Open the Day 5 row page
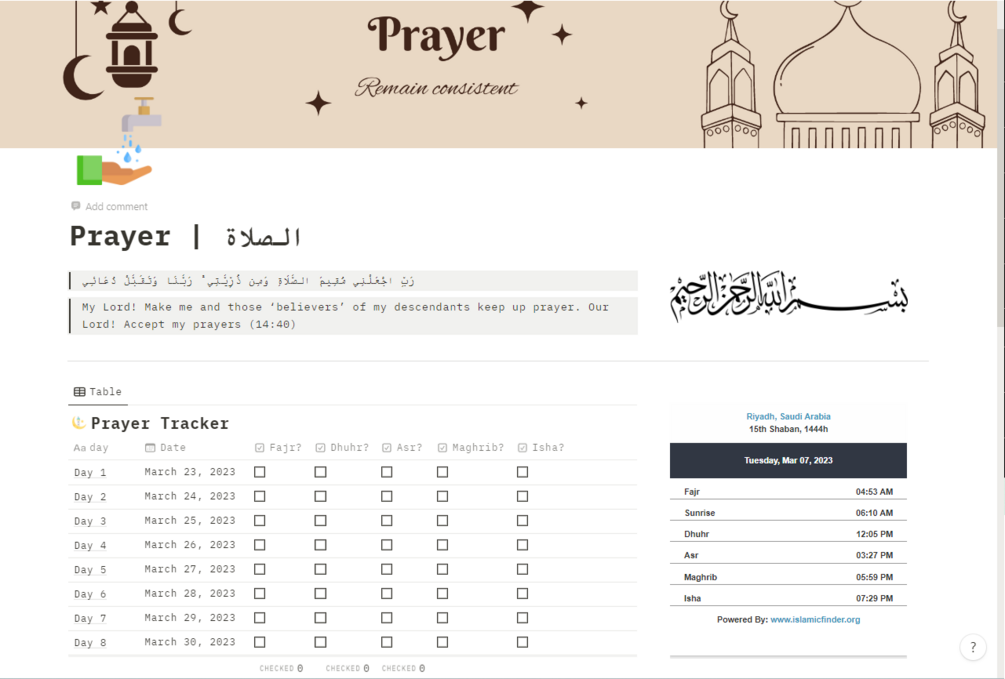Screen dimensions: 1005x679 click(x=90, y=570)
